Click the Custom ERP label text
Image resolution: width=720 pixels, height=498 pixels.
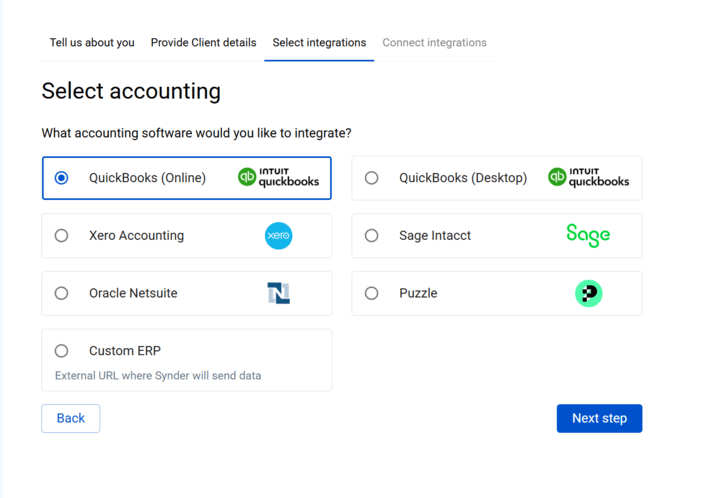[125, 351]
